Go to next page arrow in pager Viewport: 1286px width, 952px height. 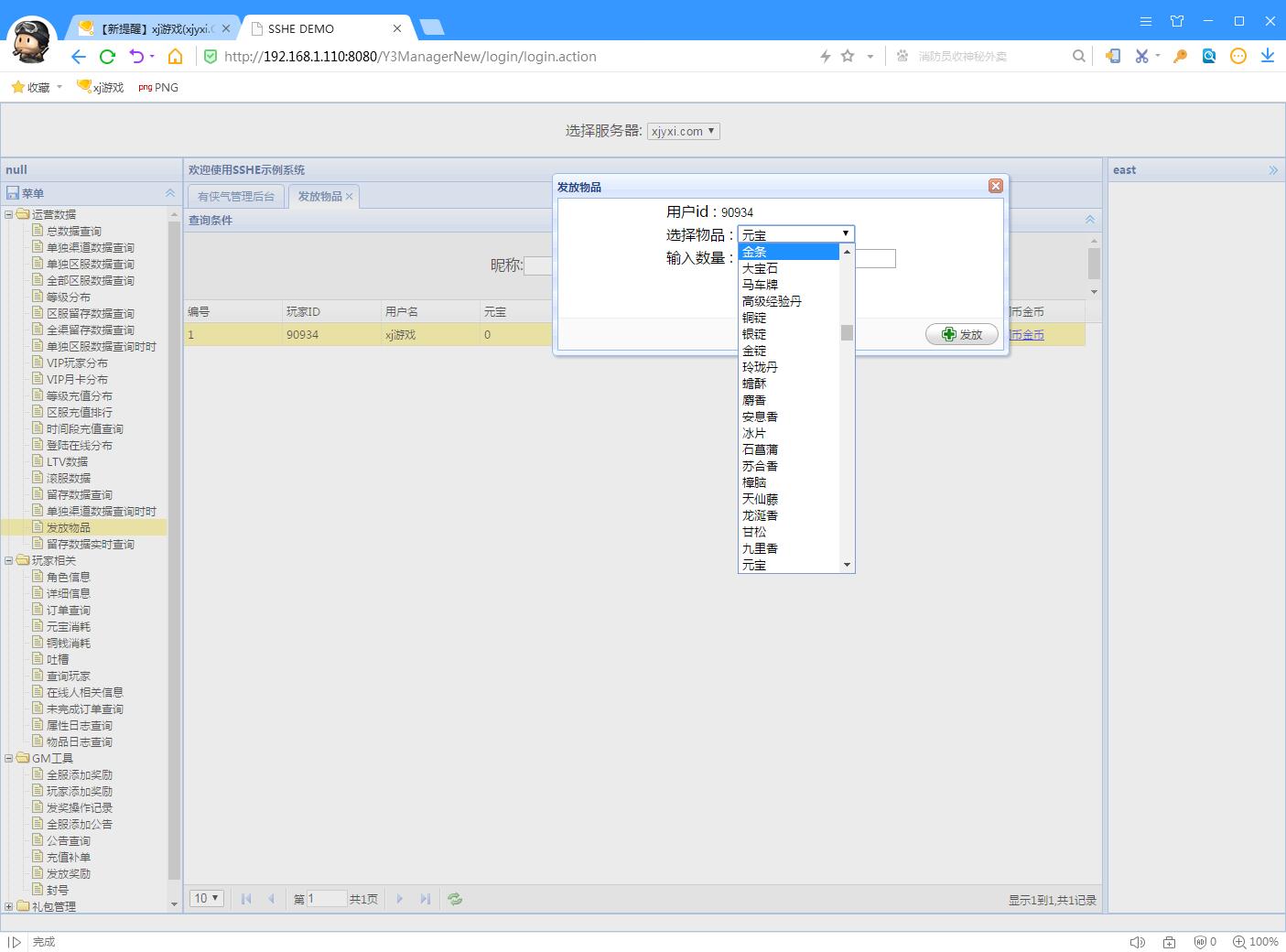[400, 899]
